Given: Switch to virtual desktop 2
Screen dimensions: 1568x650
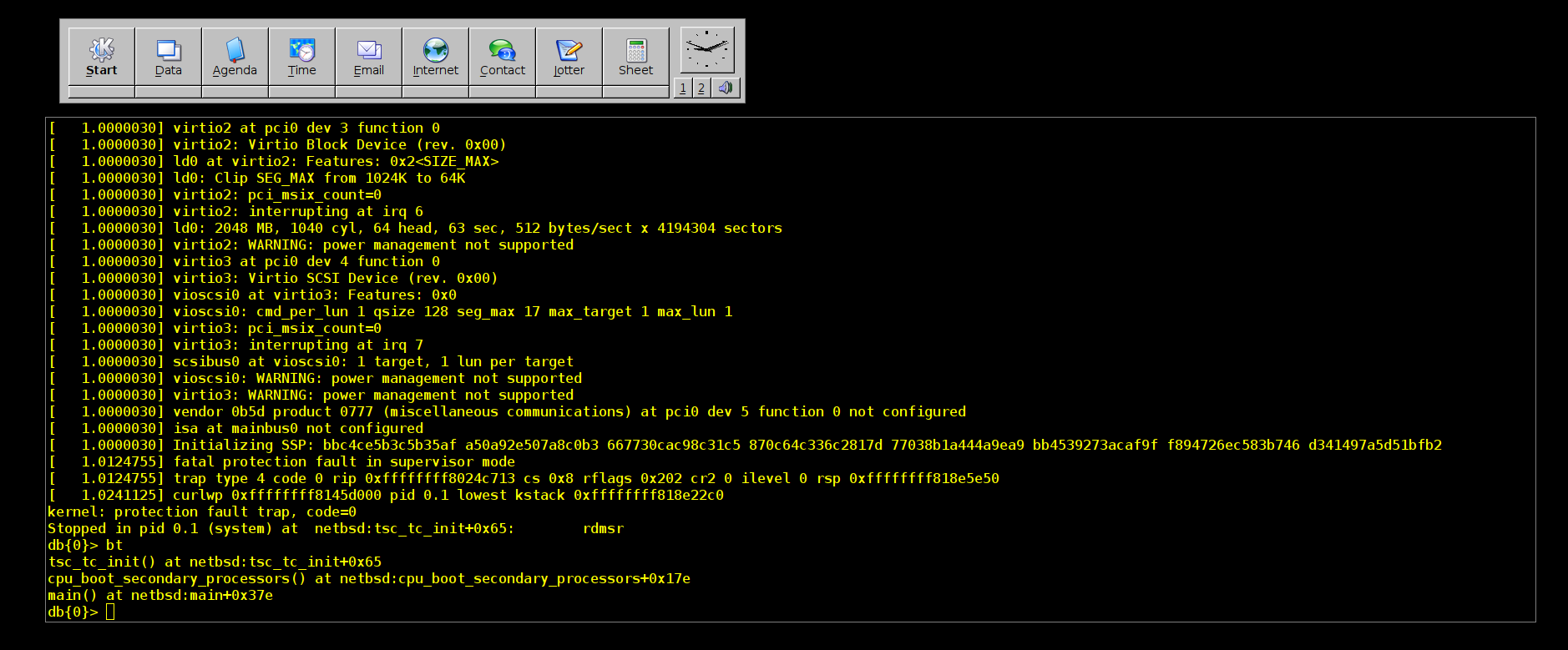Looking at the screenshot, I should [x=701, y=88].
